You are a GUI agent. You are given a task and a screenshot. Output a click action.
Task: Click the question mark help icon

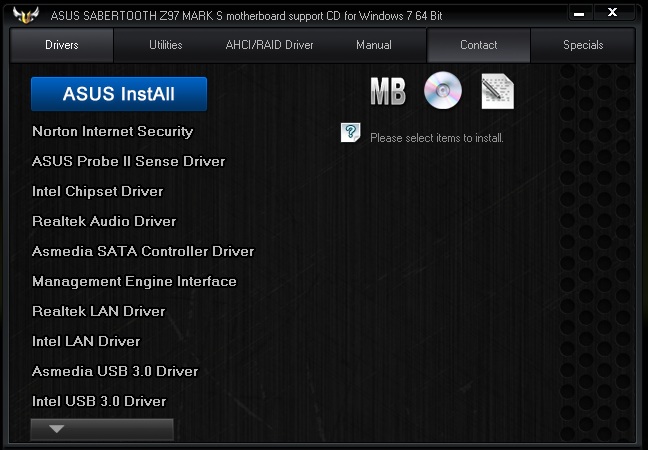click(x=350, y=133)
